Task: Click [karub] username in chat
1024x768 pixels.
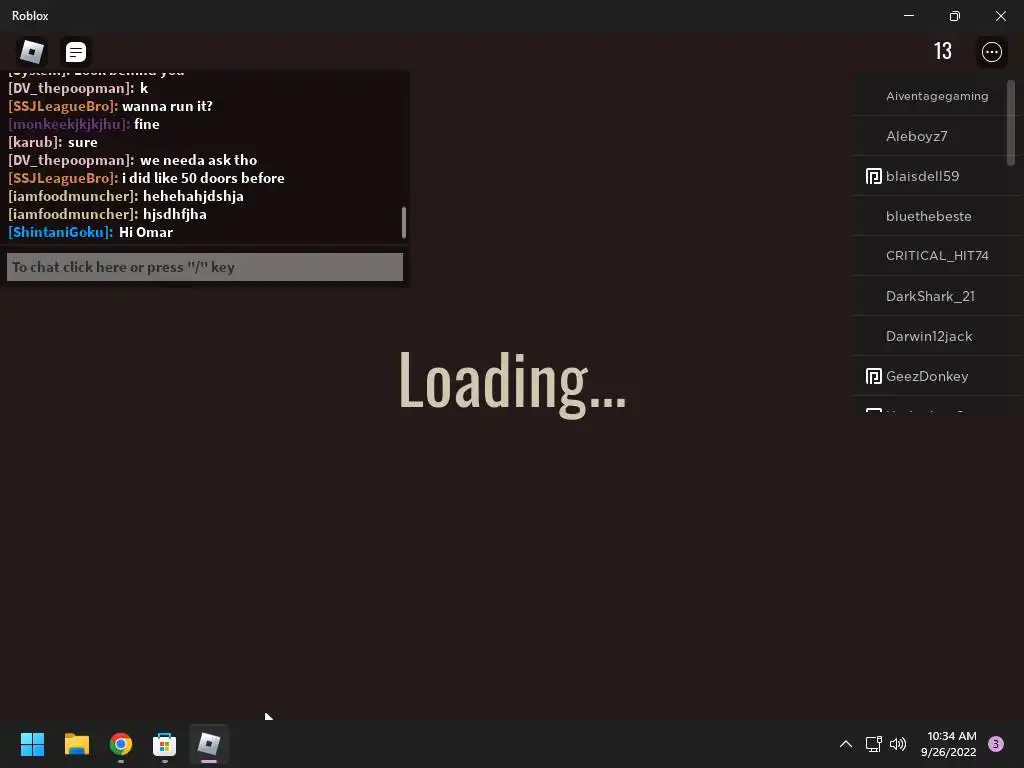Action: pyautogui.click(x=35, y=142)
